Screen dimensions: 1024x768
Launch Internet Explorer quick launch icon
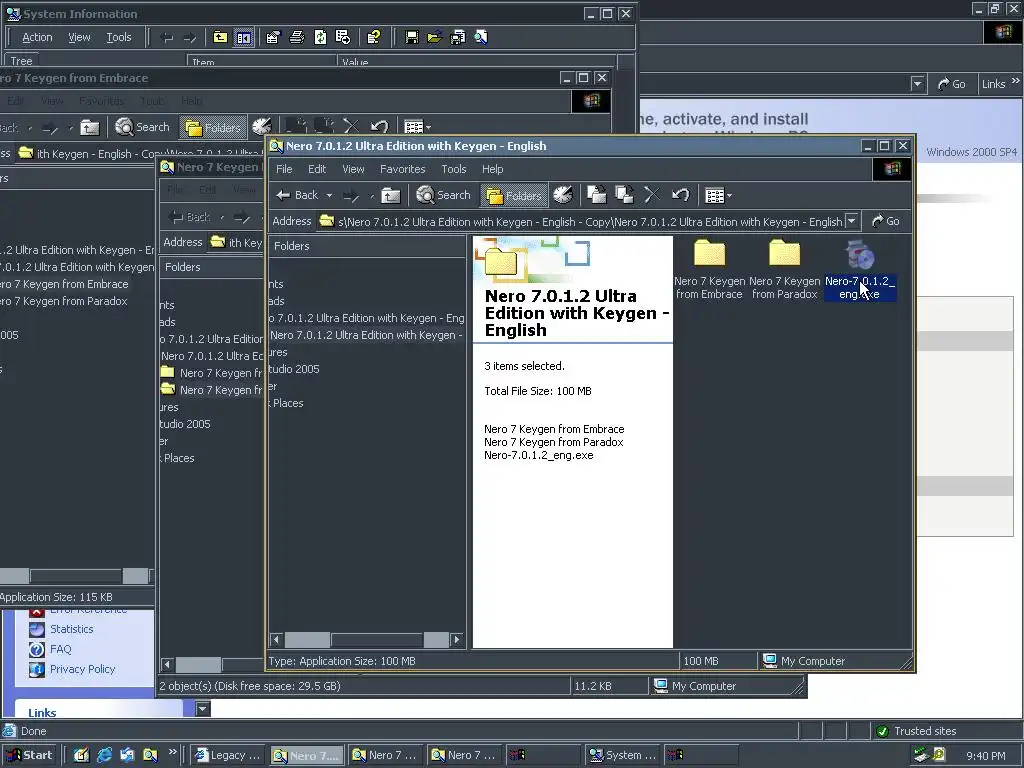coord(104,755)
